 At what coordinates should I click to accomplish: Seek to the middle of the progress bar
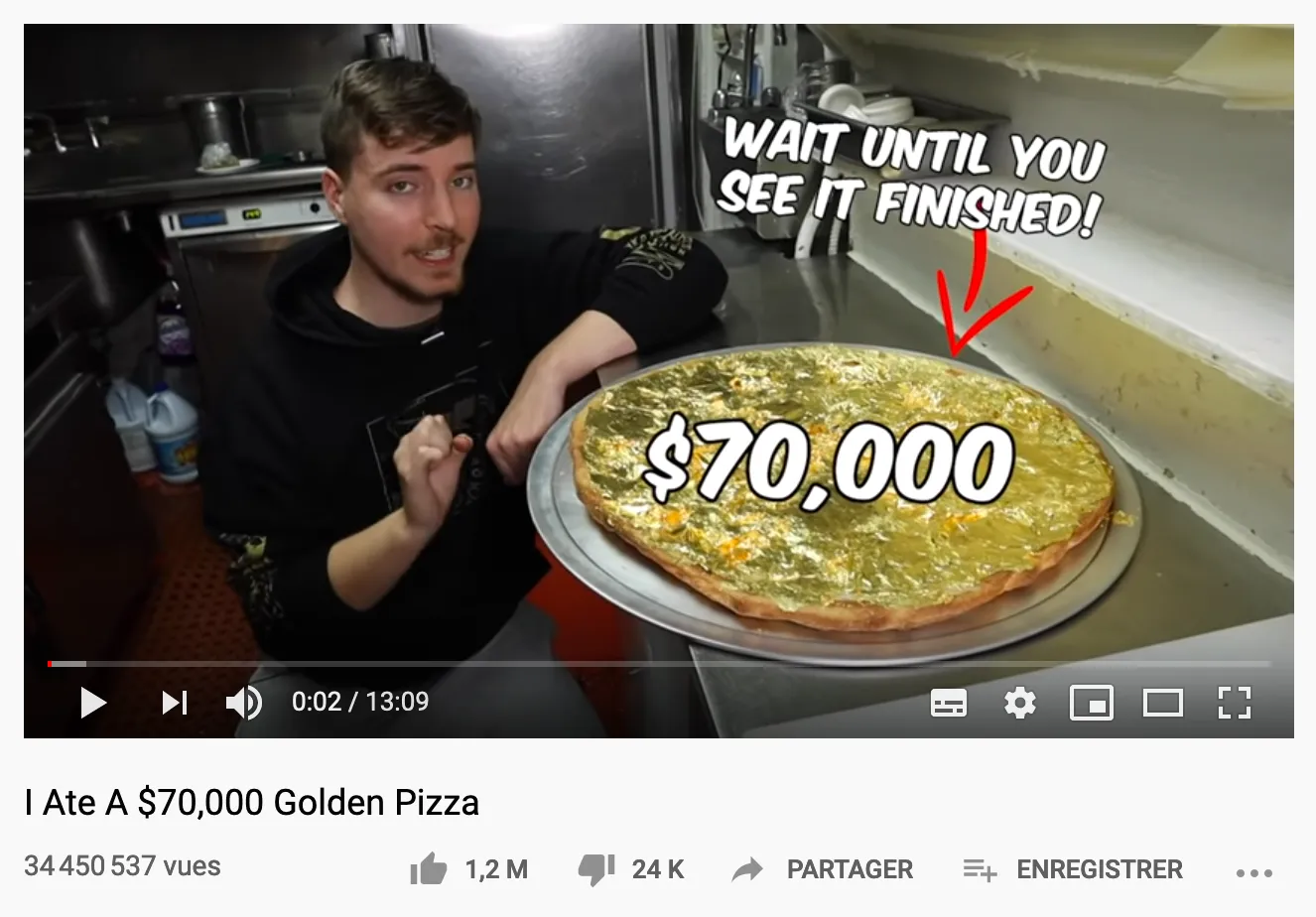click(x=659, y=663)
